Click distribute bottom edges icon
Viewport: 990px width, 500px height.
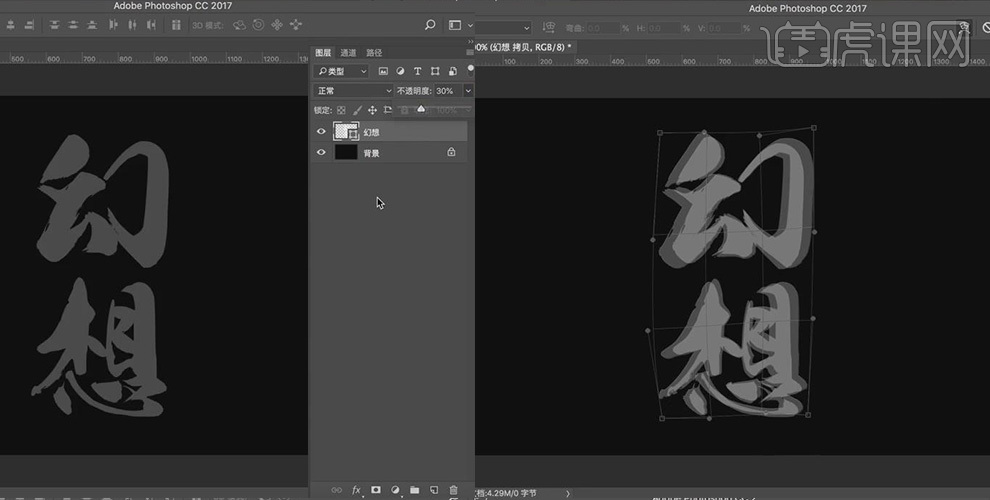92,25
